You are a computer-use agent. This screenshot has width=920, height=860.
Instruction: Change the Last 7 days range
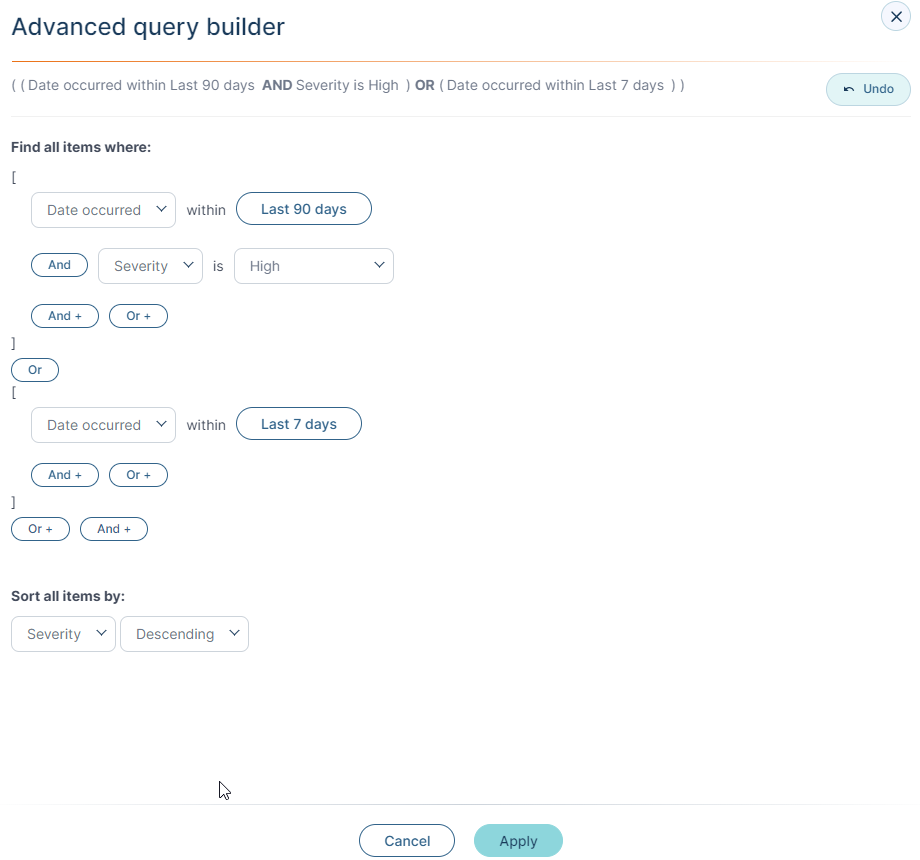pos(299,424)
